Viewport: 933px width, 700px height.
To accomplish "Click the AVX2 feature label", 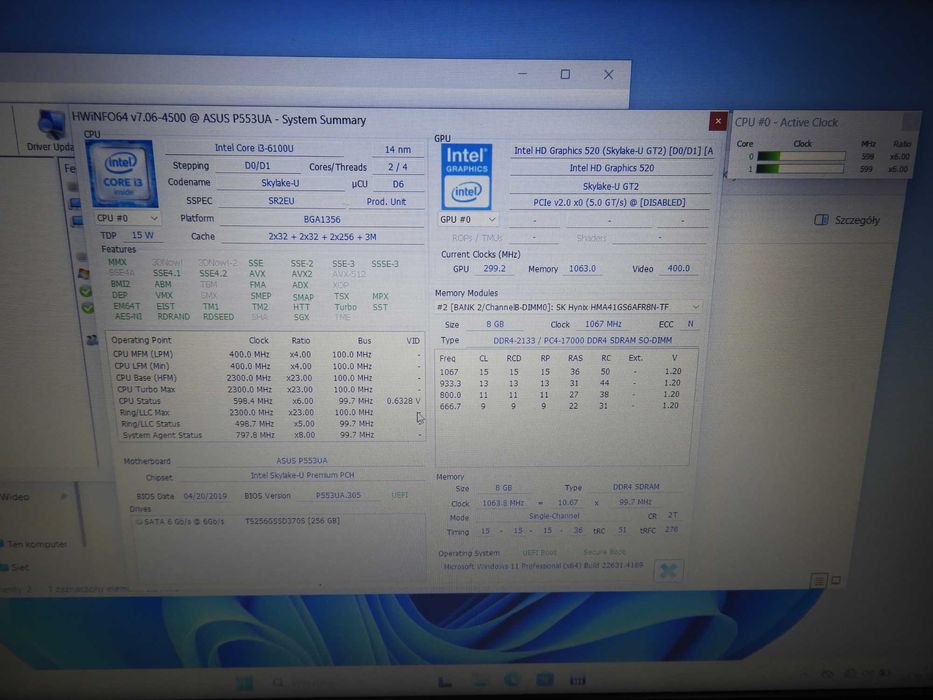I will pyautogui.click(x=302, y=274).
